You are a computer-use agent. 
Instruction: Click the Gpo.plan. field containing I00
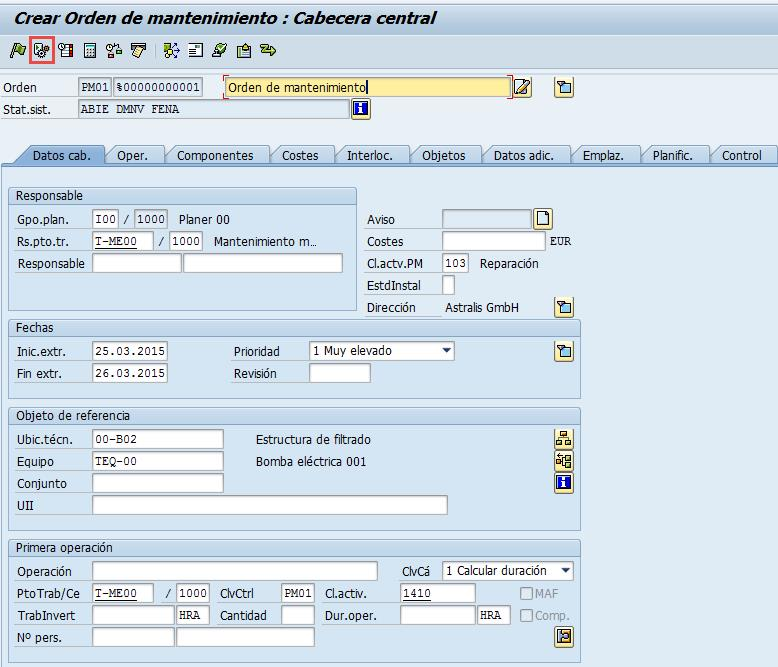[105, 219]
